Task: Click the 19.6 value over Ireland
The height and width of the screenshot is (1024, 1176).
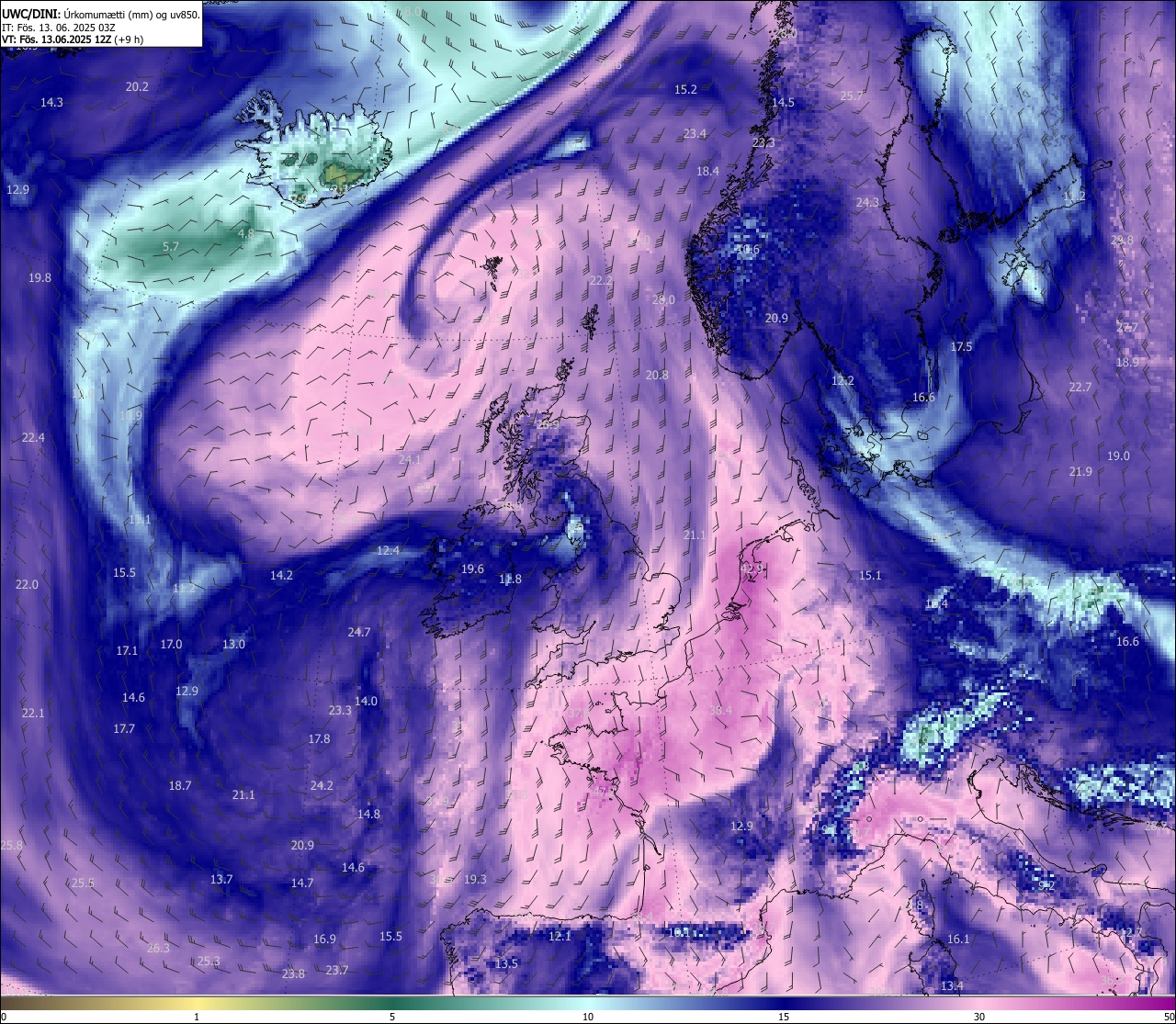Action: click(472, 568)
